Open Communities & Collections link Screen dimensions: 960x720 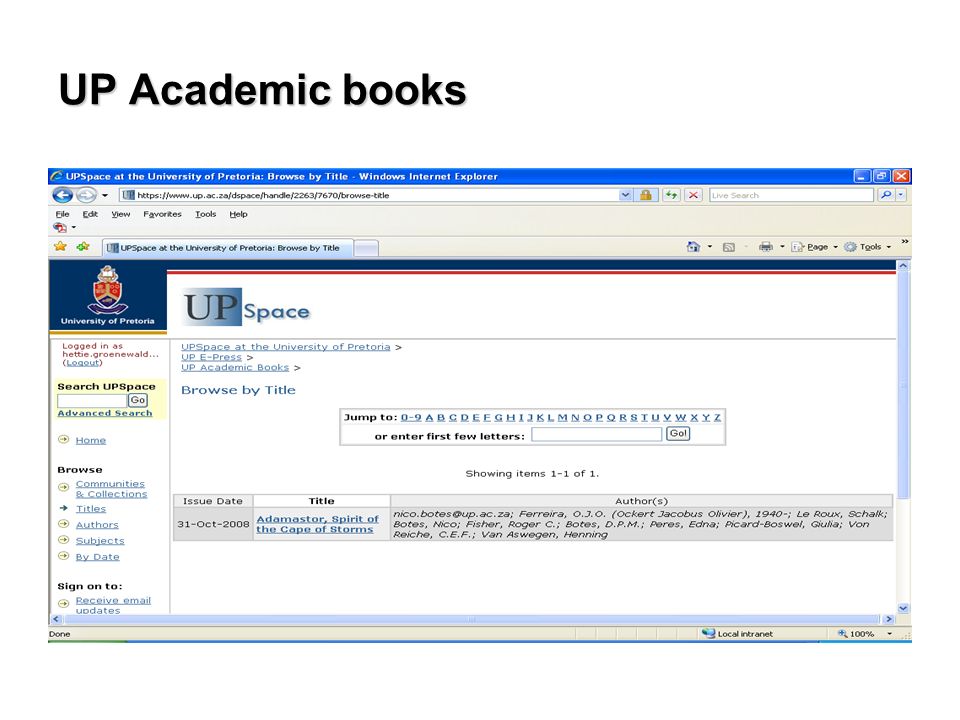coord(111,489)
